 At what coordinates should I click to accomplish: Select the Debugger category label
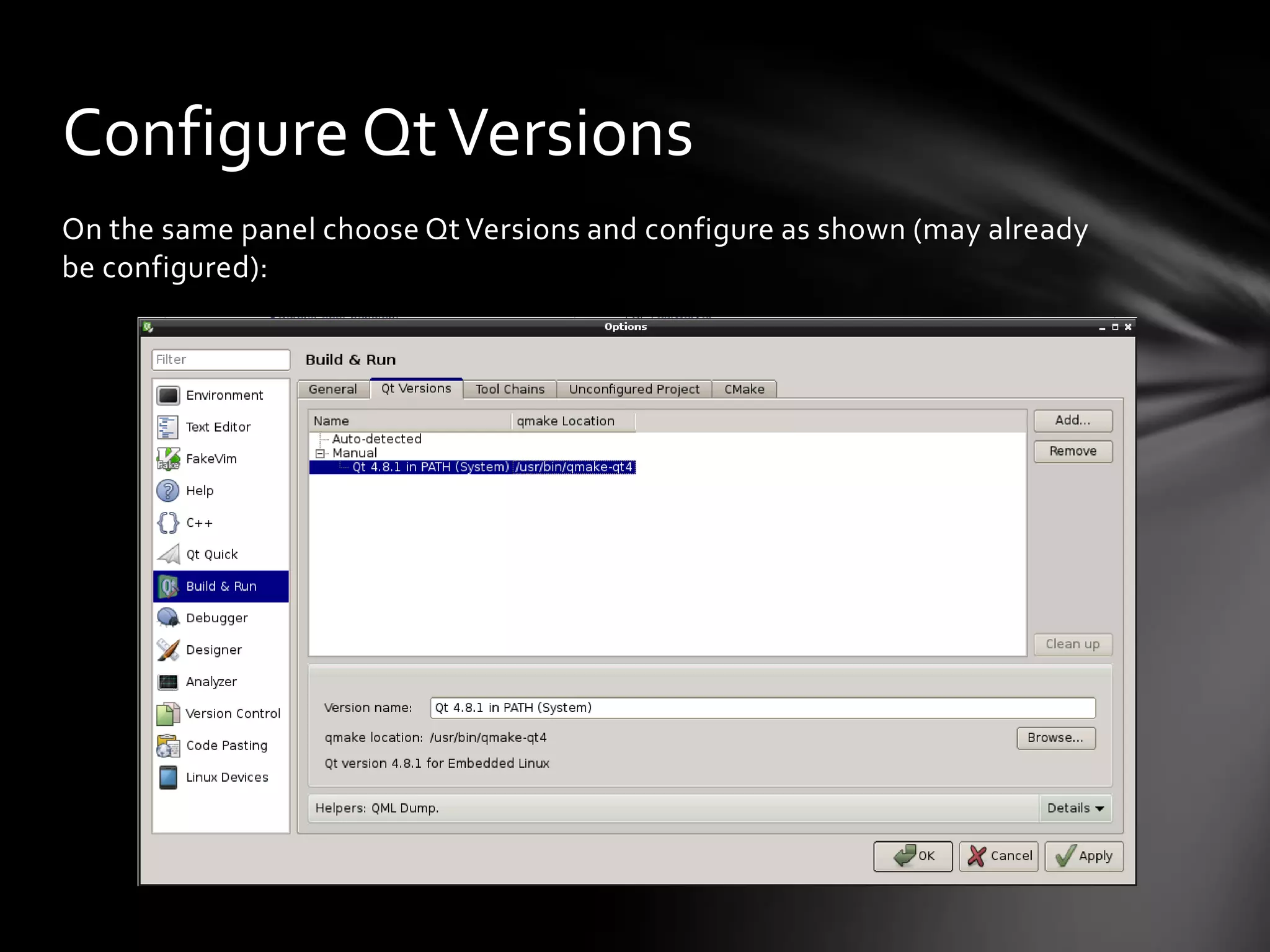tap(217, 618)
